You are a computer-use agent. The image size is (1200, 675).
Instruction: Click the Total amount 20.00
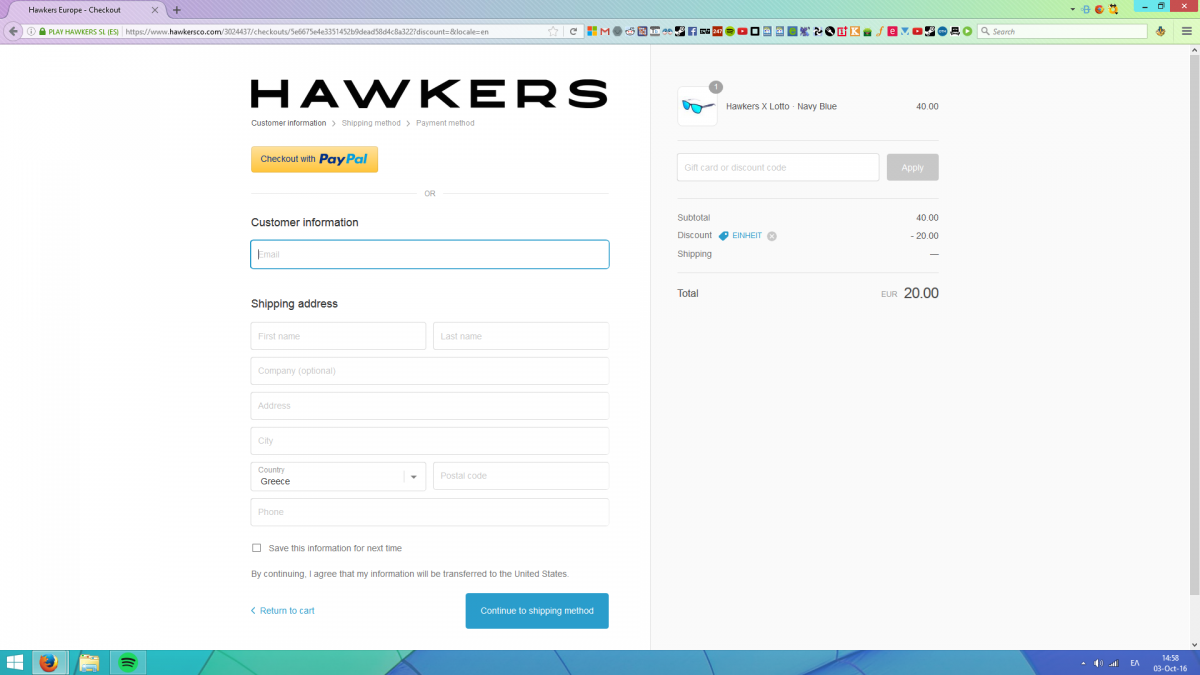[x=921, y=293]
